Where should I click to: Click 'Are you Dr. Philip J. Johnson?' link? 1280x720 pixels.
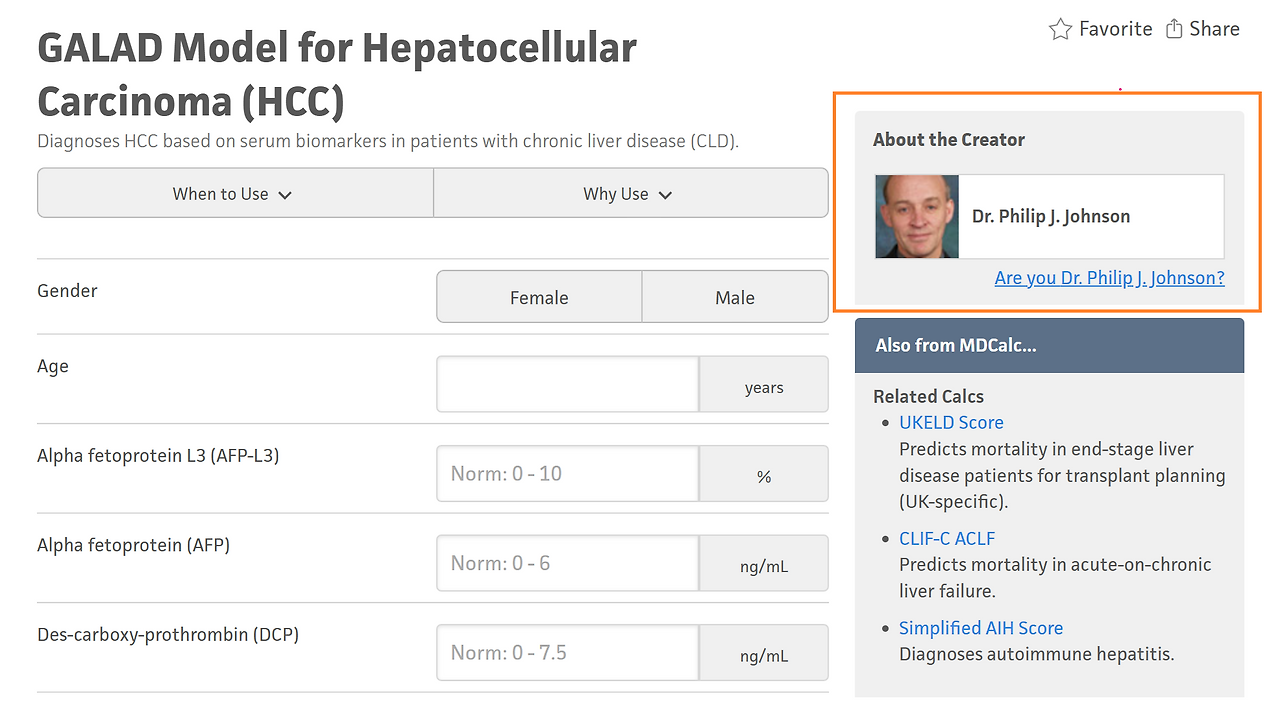point(1109,278)
